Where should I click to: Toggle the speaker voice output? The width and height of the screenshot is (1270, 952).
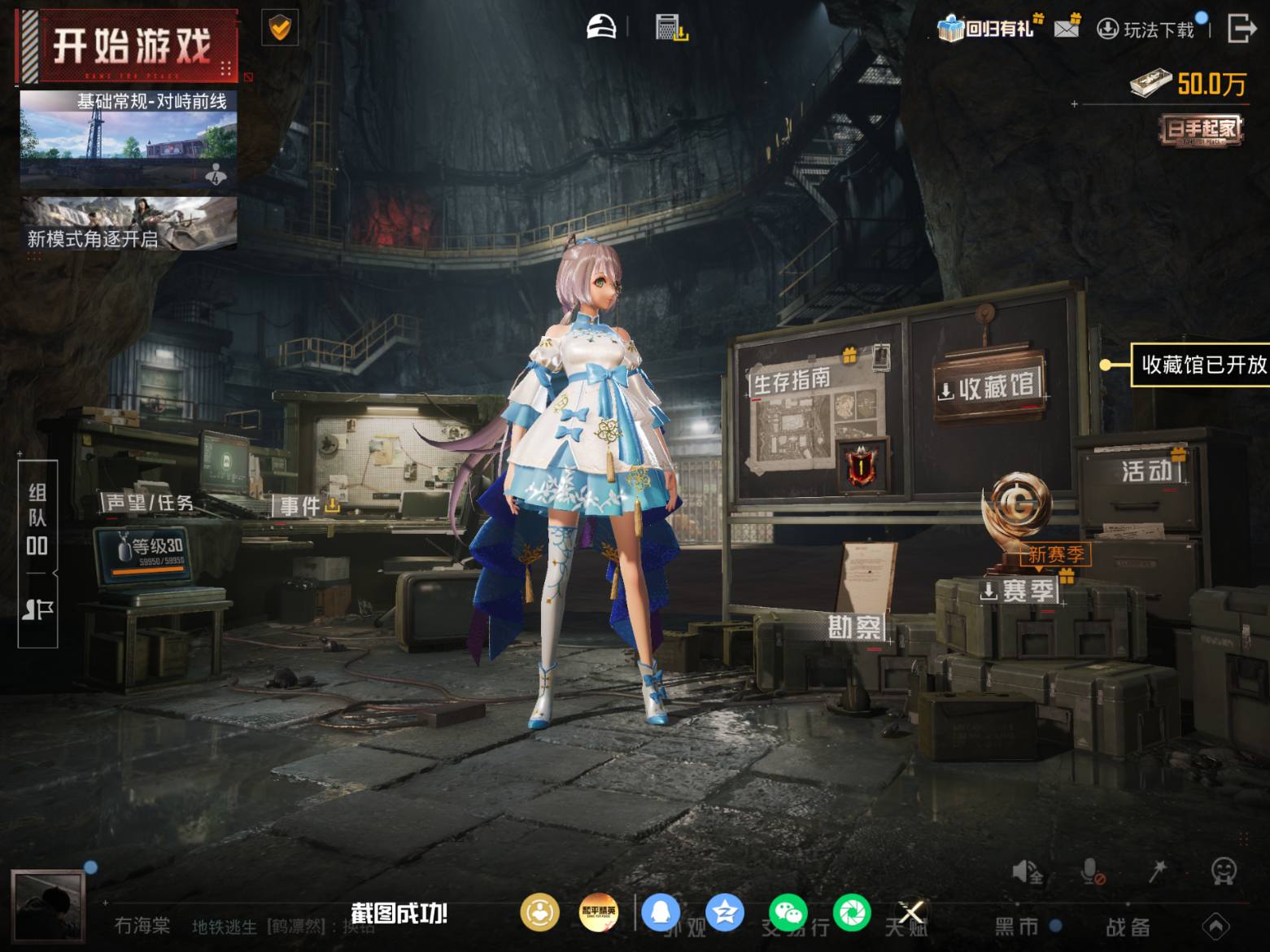click(x=1028, y=872)
